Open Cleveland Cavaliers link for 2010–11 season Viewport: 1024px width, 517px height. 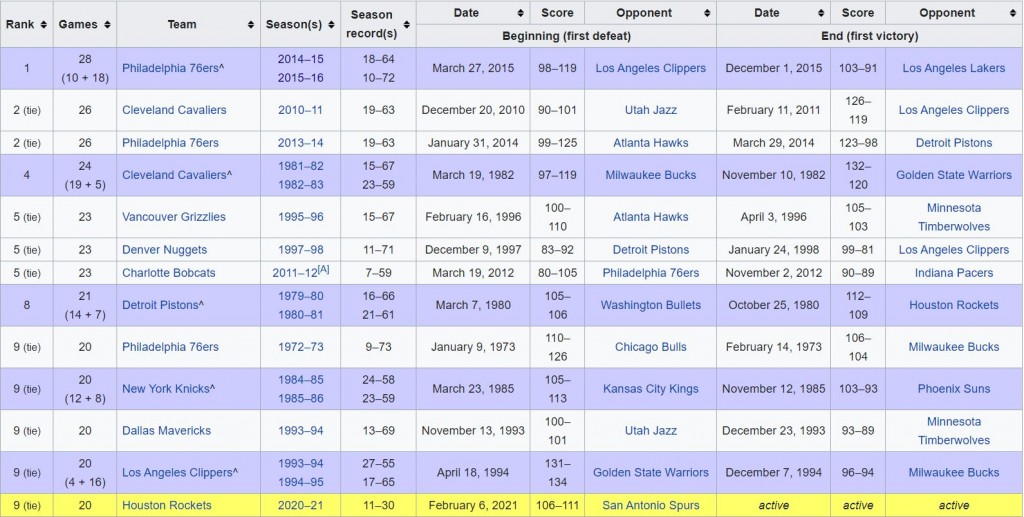click(x=174, y=110)
